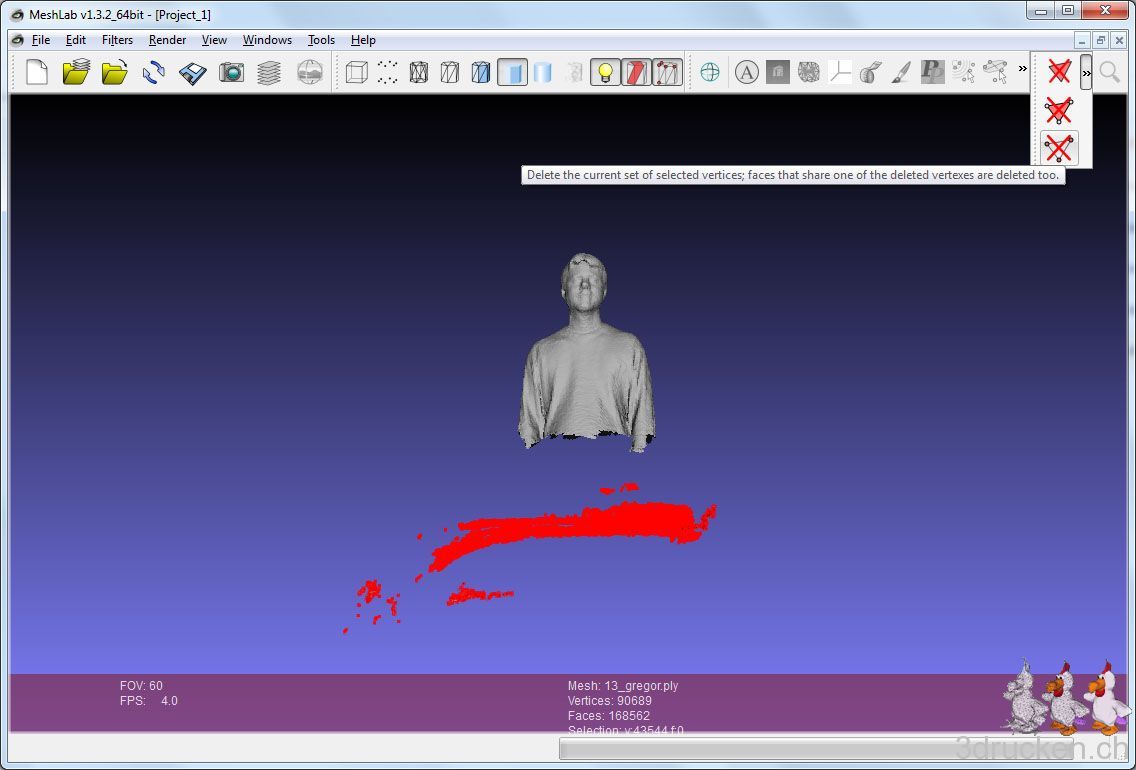Click the magnifying glass search icon
Viewport: 1136px width, 770px height.
click(x=1109, y=72)
